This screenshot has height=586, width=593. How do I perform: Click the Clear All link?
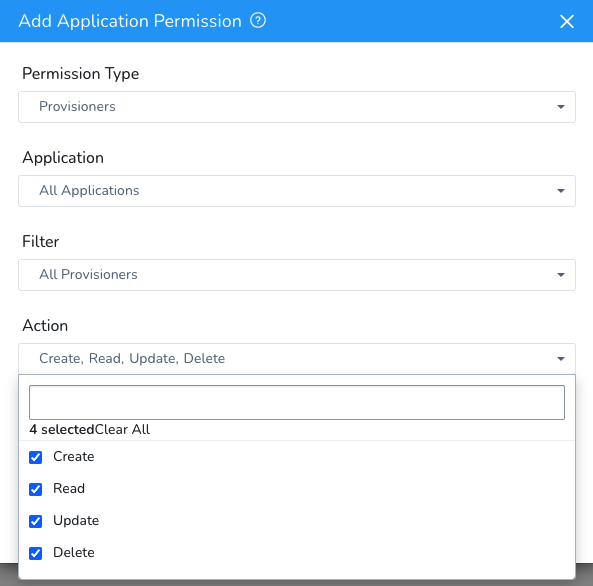[x=122, y=429]
